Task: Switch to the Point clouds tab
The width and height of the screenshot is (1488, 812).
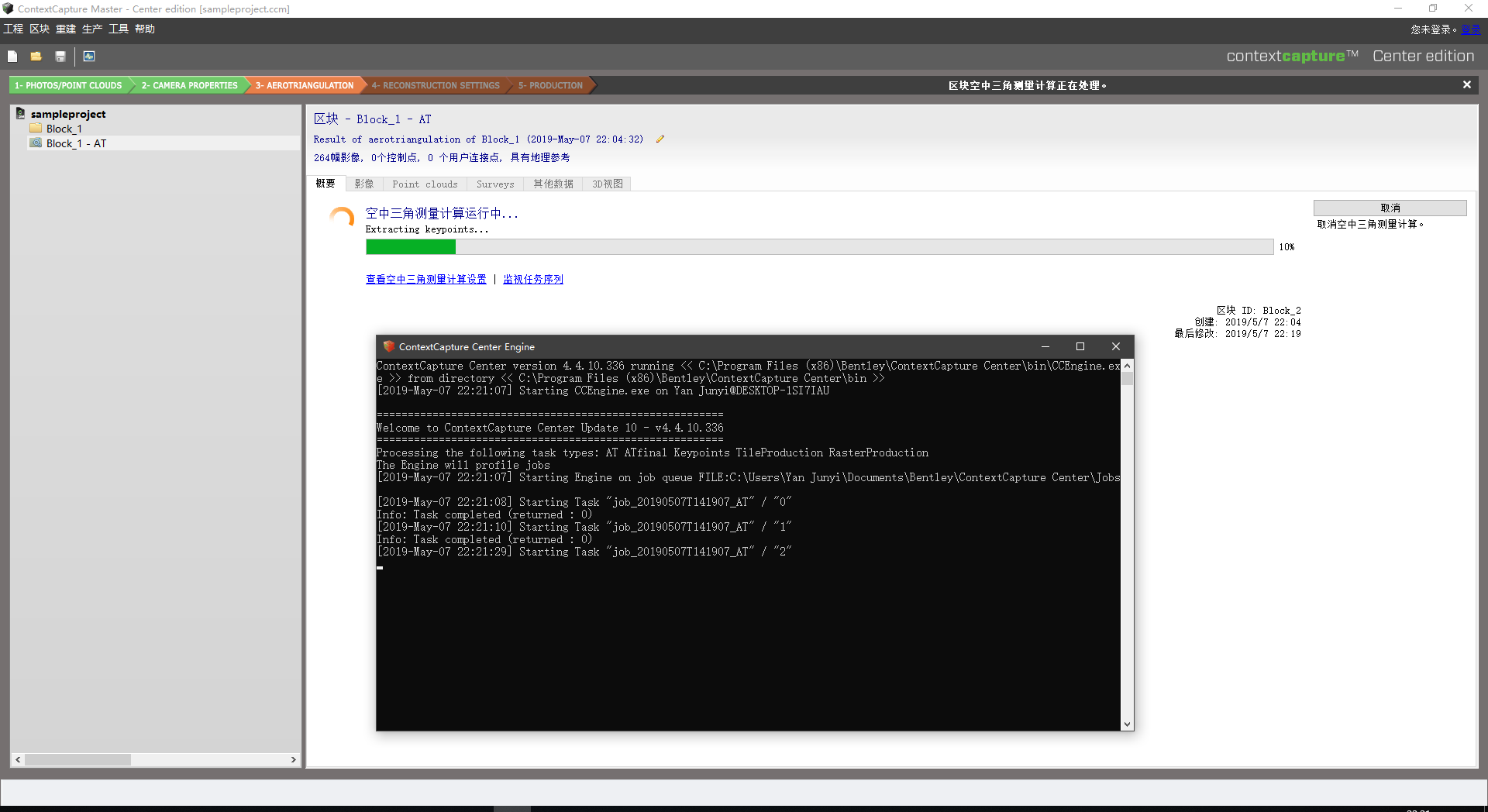Action: (x=425, y=184)
